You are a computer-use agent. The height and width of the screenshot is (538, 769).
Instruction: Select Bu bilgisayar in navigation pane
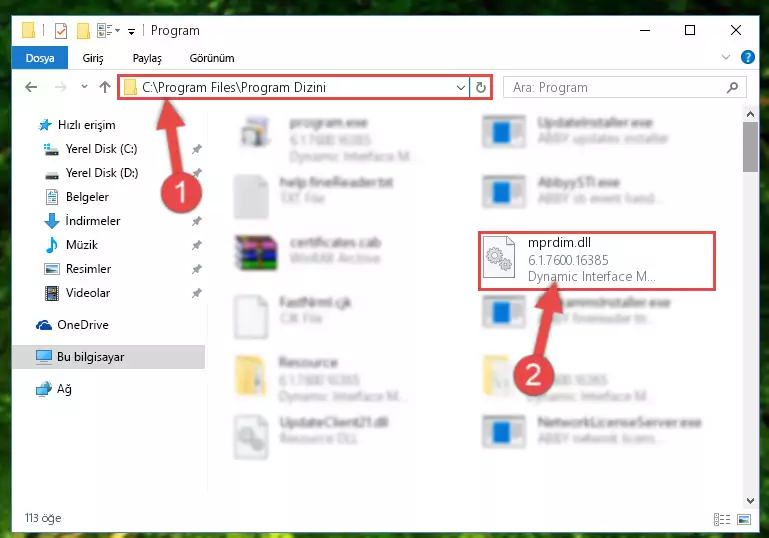coord(108,357)
